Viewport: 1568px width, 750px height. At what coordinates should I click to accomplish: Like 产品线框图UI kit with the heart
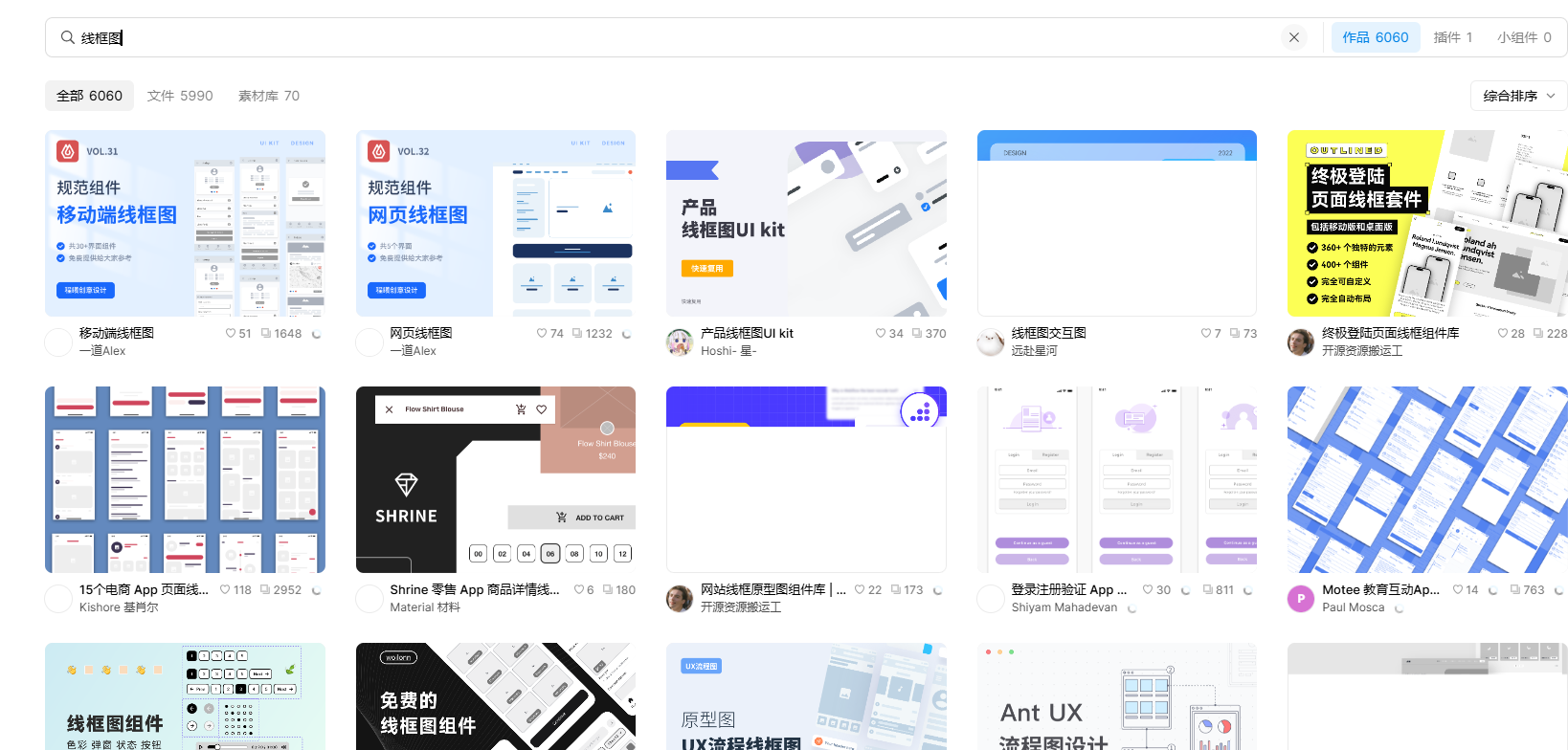(881, 334)
